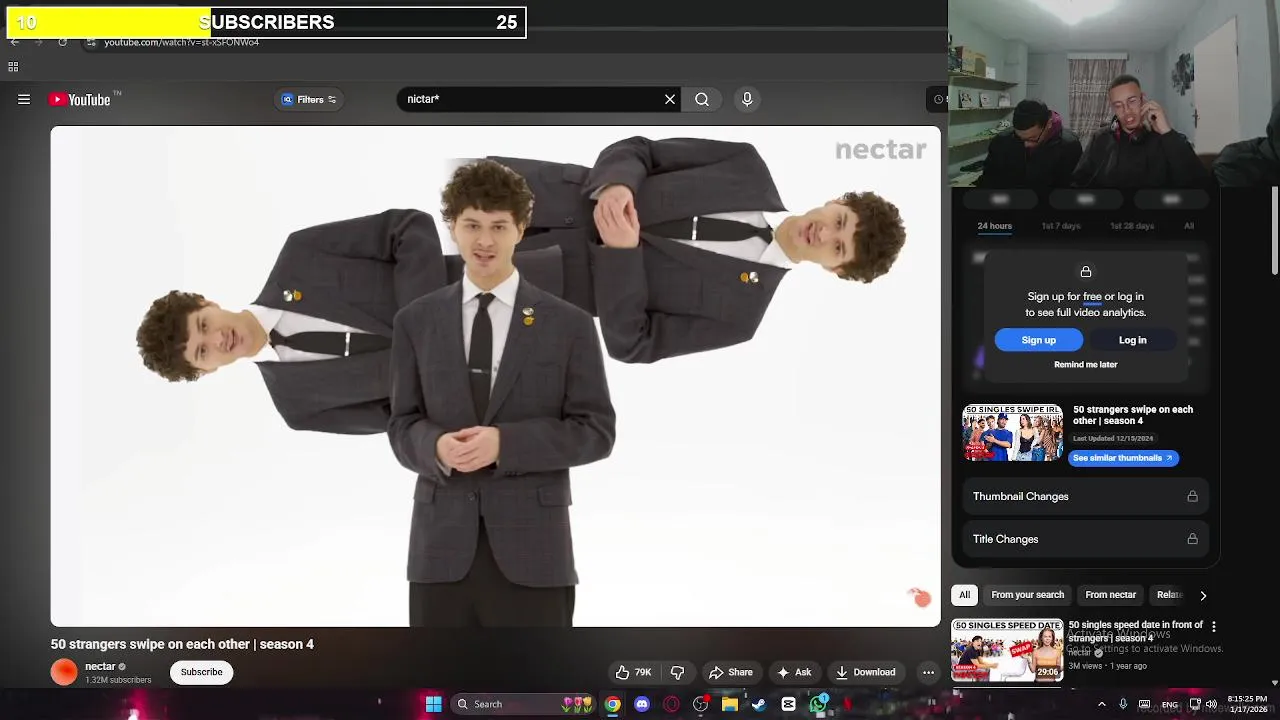Click the Log in button
Image resolution: width=1280 pixels, height=720 pixels.
(1132, 340)
